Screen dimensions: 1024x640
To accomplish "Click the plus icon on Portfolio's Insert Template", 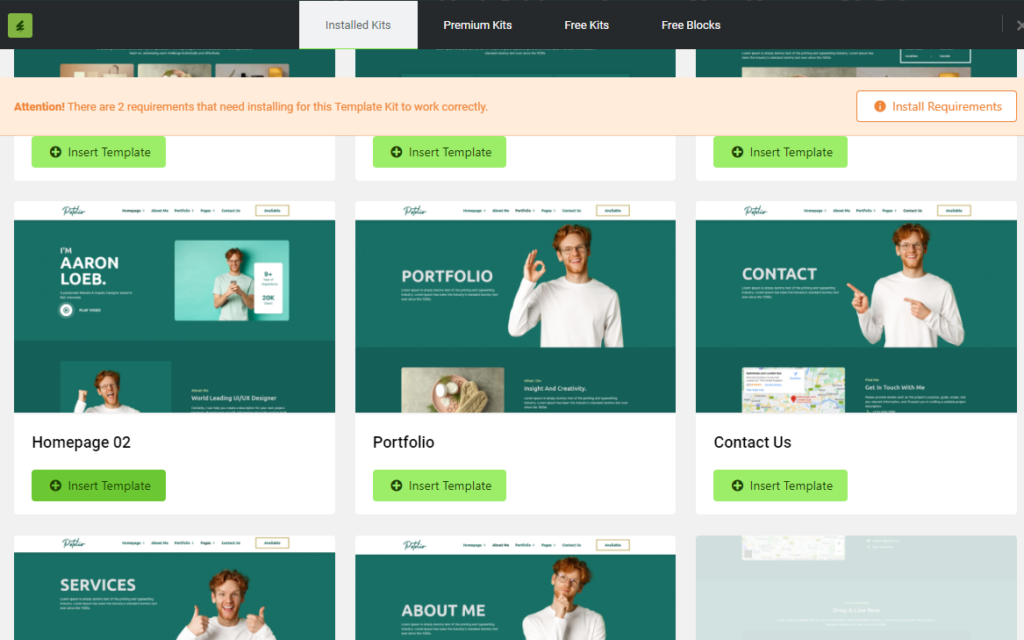I will coord(396,486).
